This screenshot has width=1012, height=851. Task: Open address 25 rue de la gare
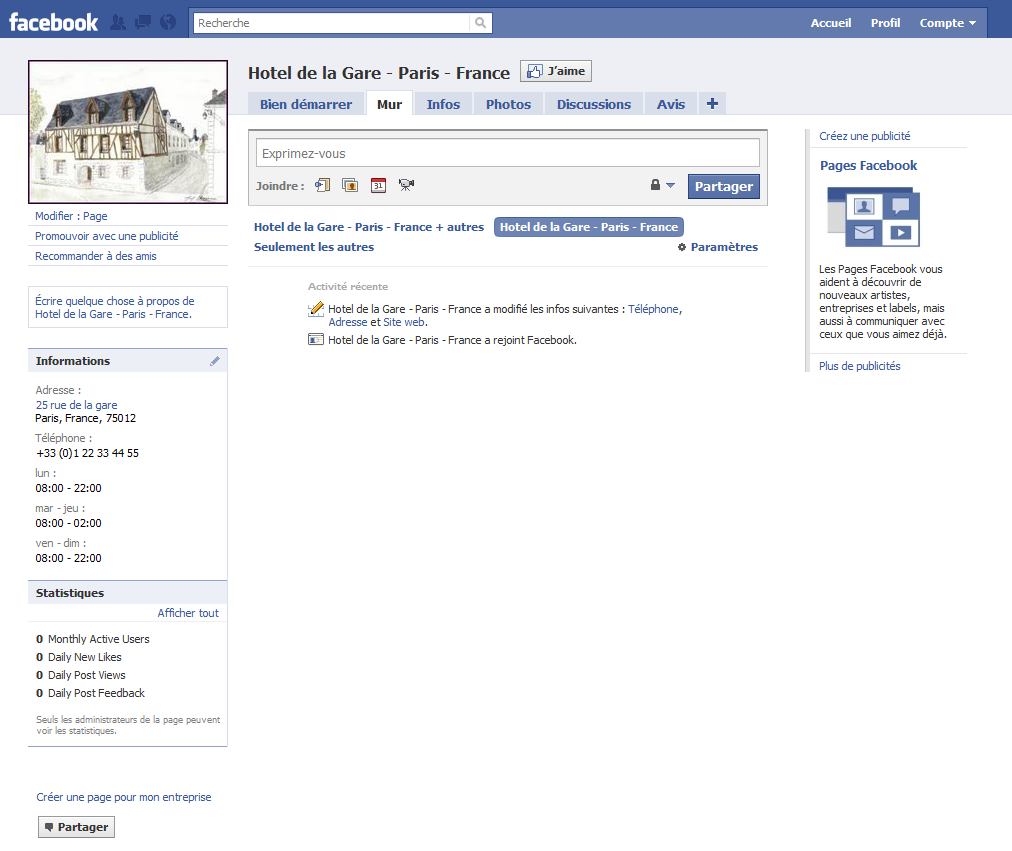pyautogui.click(x=76, y=405)
